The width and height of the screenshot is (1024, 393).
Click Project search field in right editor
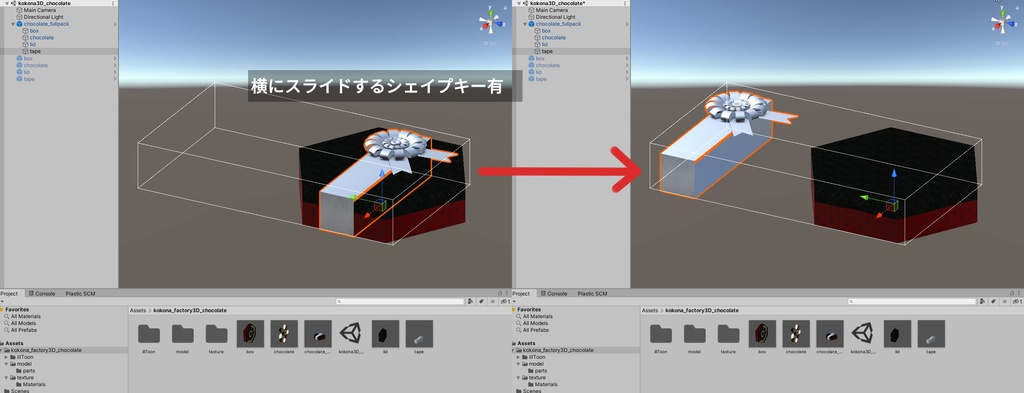(912, 302)
